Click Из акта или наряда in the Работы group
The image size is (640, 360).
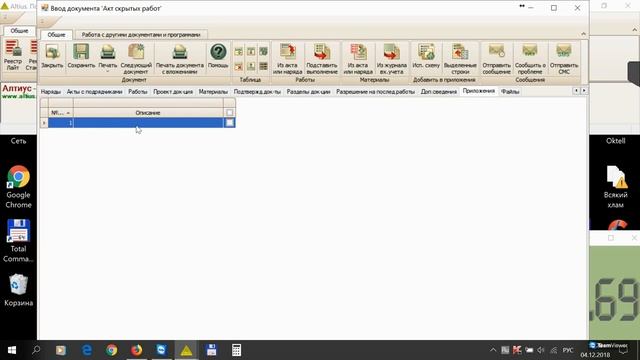point(287,59)
